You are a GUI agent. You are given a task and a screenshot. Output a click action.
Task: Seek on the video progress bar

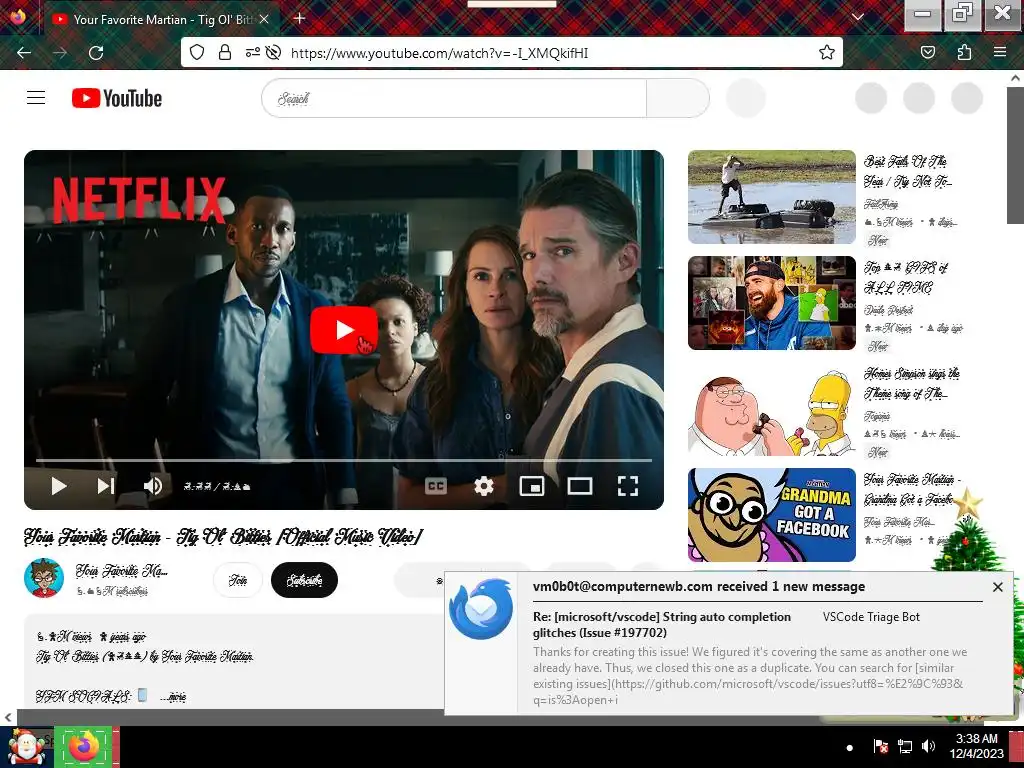point(344,460)
